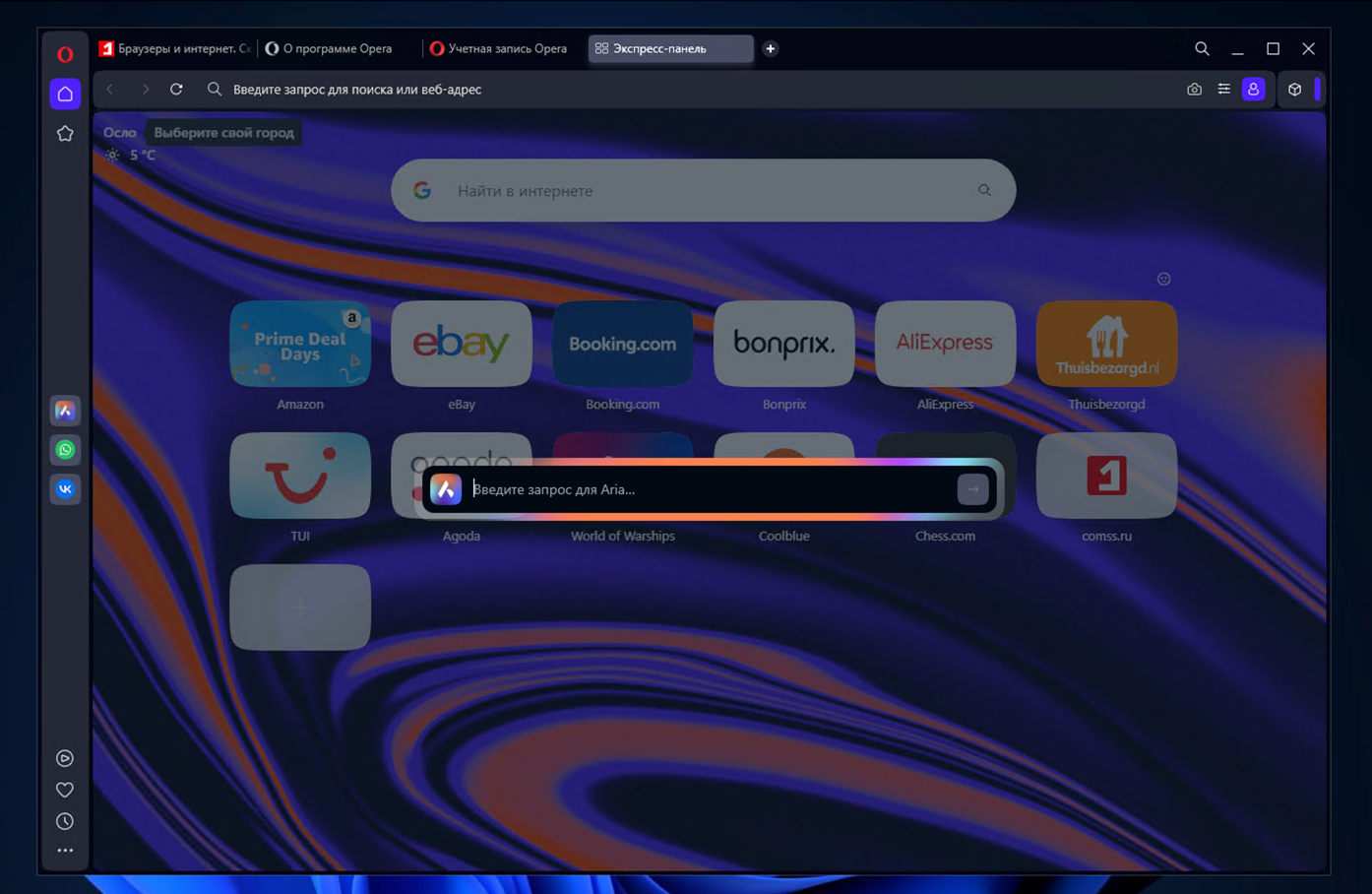The image size is (1372, 894).
Task: Click the 'Осло' city label
Action: pos(120,133)
